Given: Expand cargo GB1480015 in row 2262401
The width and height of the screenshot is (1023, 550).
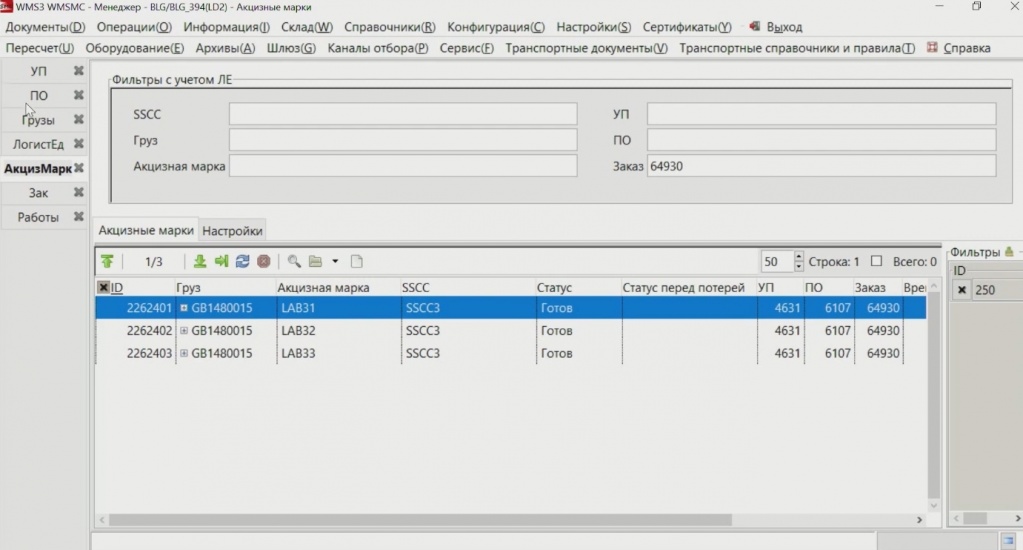Looking at the screenshot, I should pos(184,308).
